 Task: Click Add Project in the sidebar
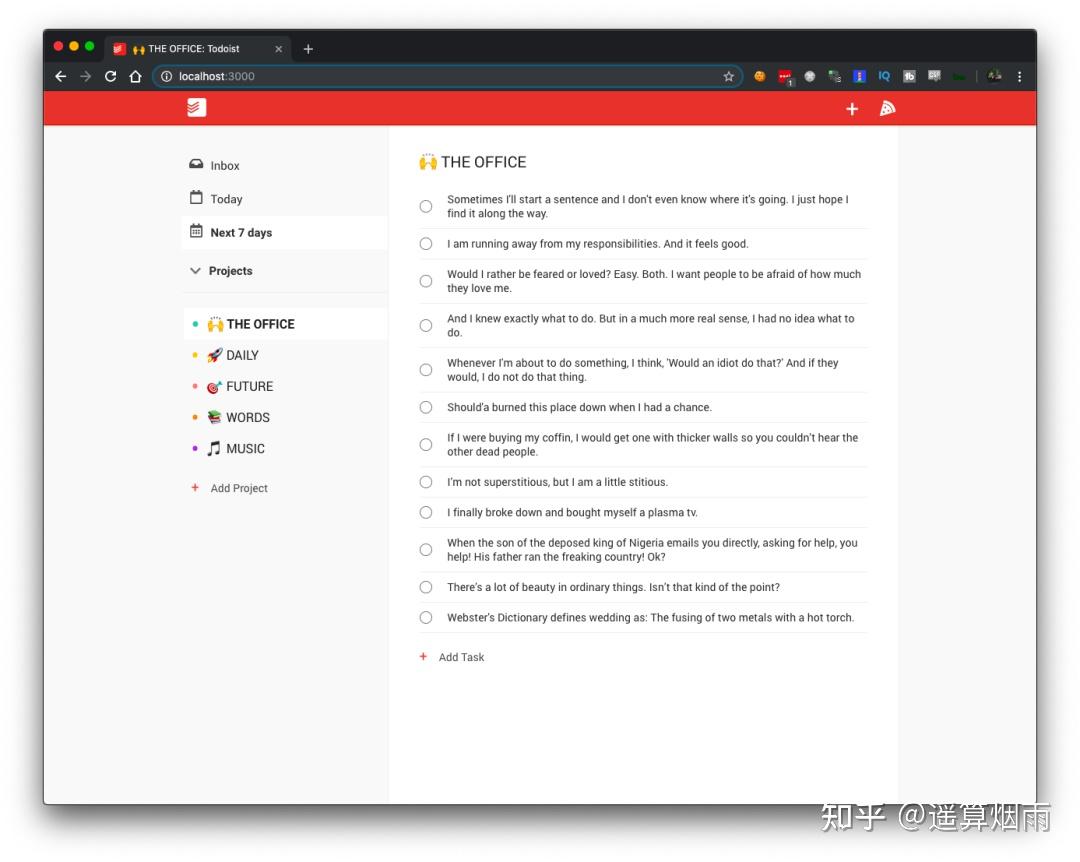(x=239, y=488)
